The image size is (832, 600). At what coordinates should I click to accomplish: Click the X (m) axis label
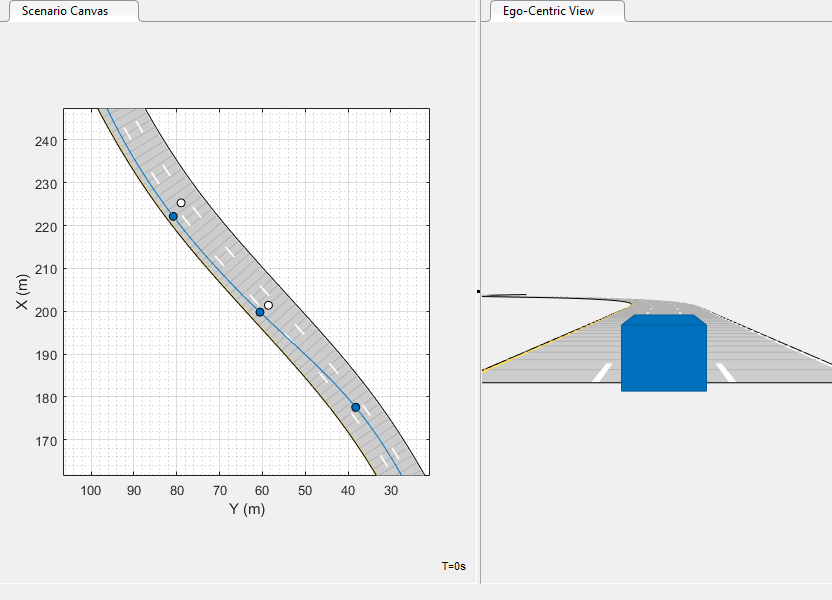coord(21,292)
